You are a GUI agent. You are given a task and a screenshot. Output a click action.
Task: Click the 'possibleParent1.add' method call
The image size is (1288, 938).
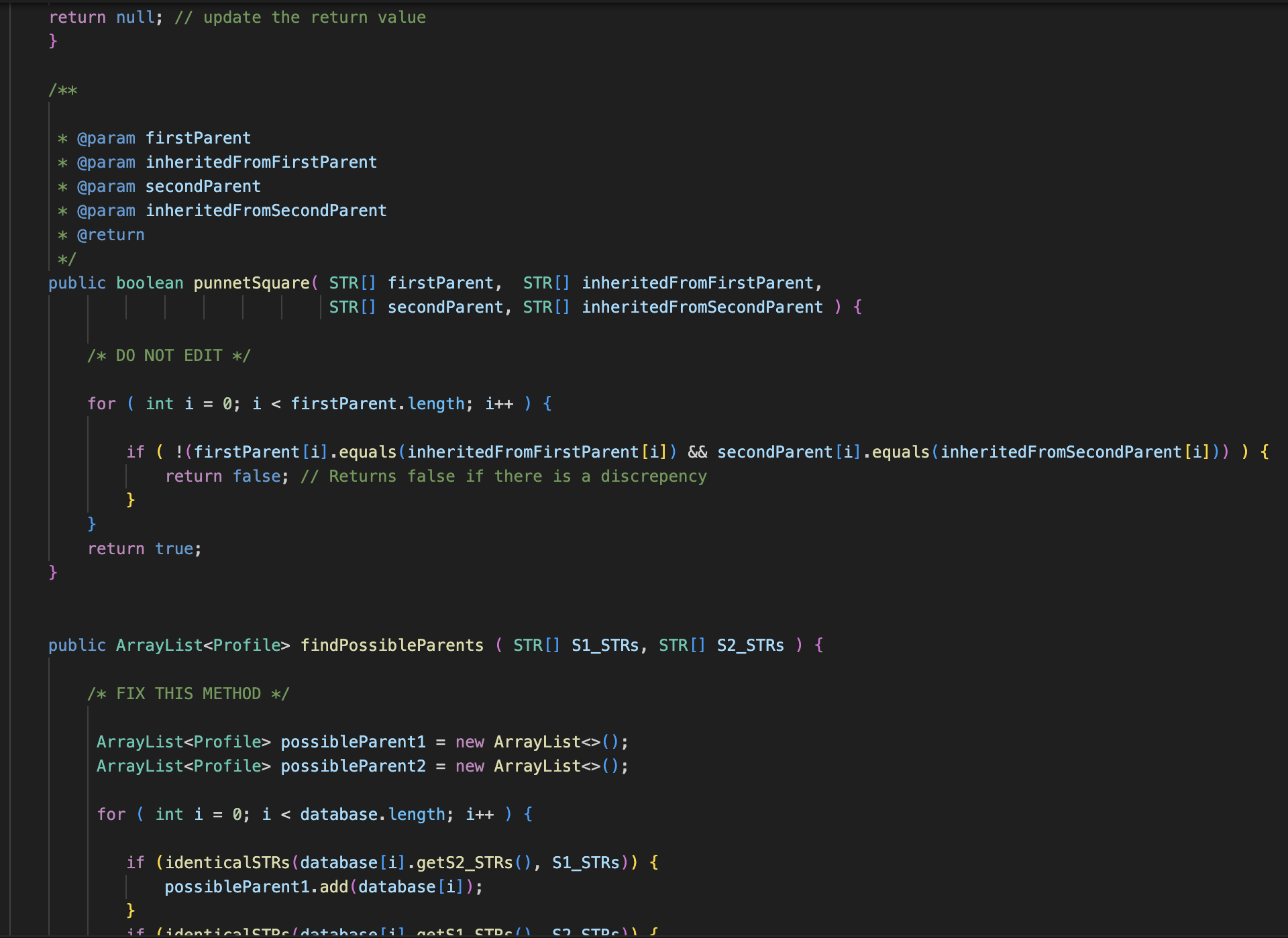click(256, 887)
